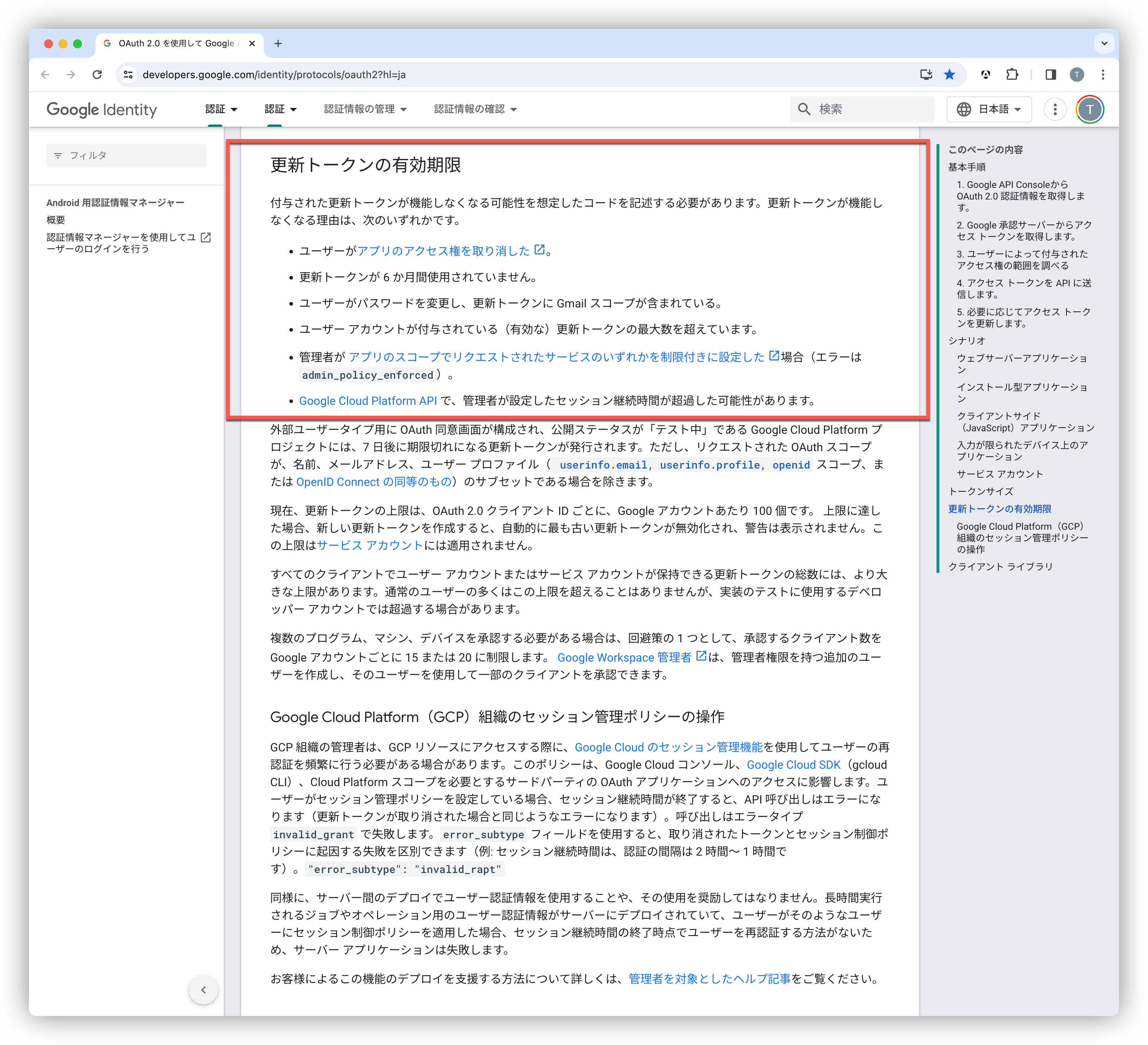Click the フィルタ filter input in the sidebar
This screenshot has height=1045, width=1148.
click(126, 155)
